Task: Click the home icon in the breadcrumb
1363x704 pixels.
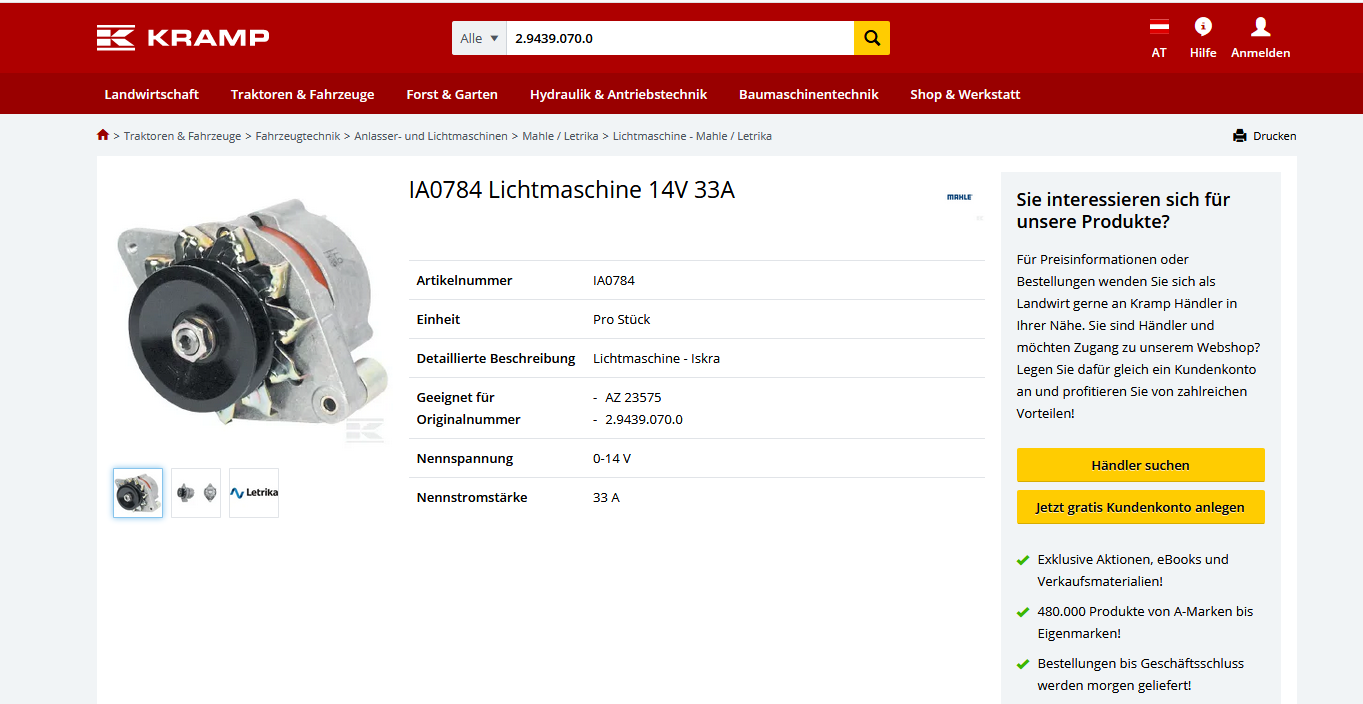Action: point(103,135)
